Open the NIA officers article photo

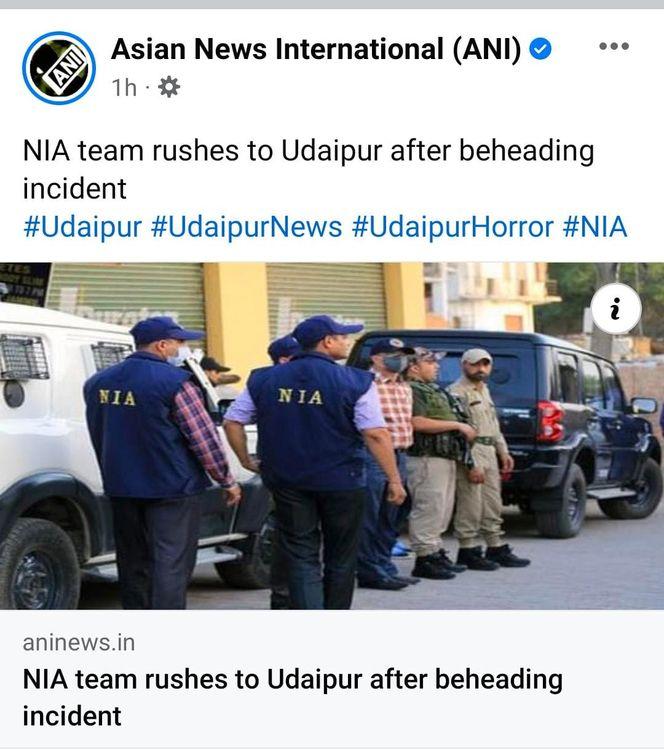332,436
